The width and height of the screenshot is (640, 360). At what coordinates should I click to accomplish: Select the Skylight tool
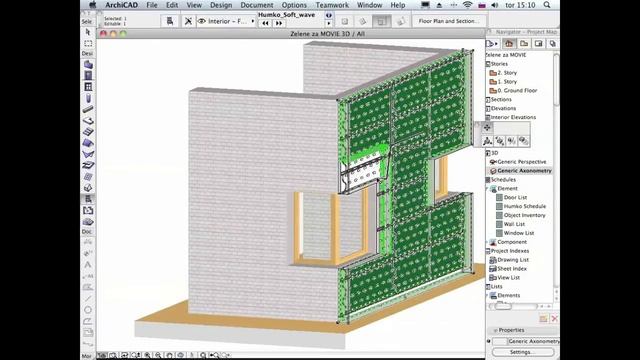click(x=88, y=165)
